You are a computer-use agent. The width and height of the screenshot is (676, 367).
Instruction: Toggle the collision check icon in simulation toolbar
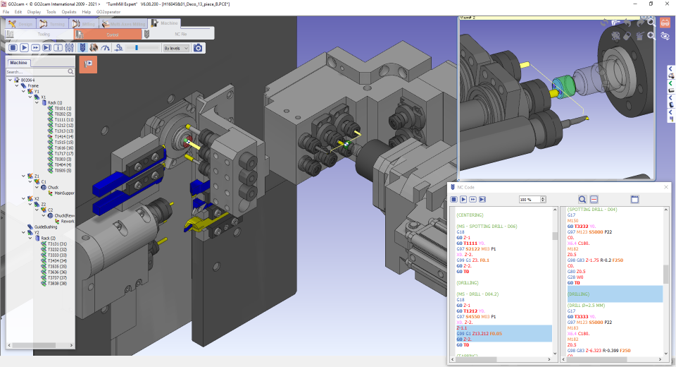click(x=94, y=48)
